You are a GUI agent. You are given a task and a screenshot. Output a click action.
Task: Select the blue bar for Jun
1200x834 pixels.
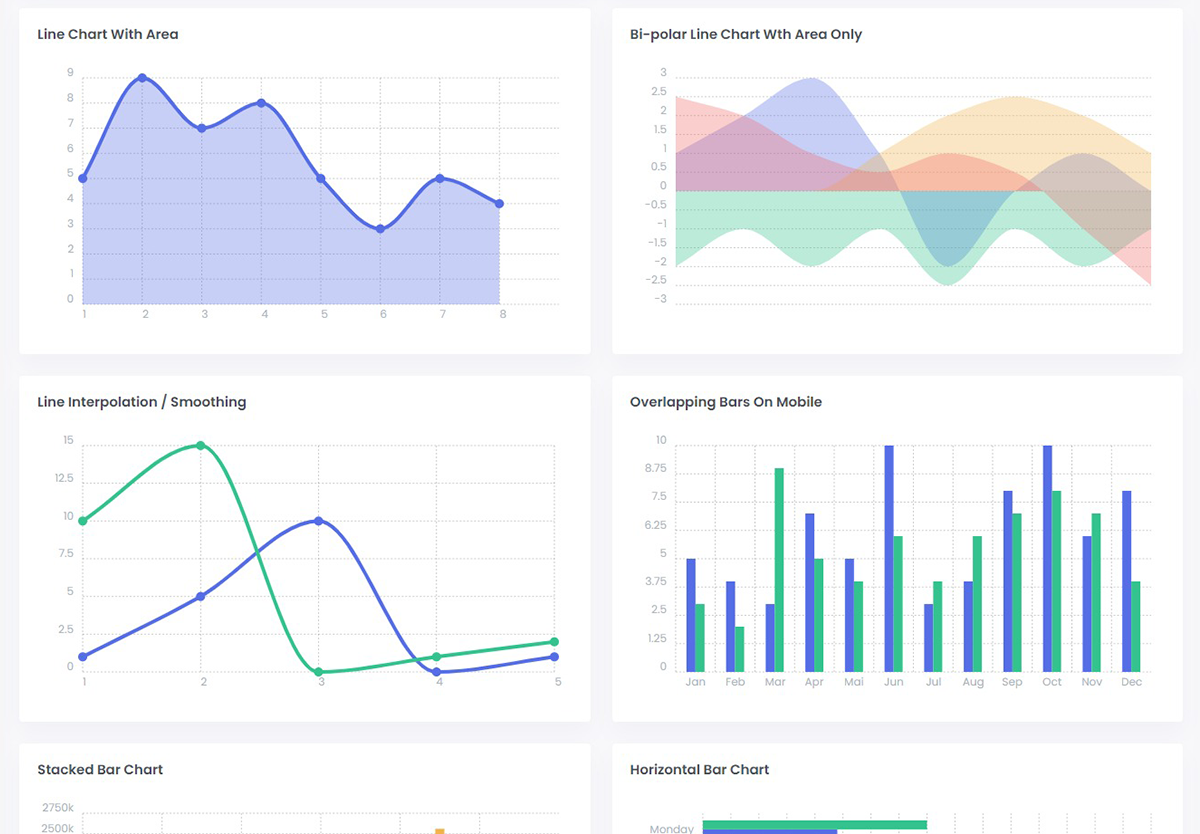coord(889,558)
